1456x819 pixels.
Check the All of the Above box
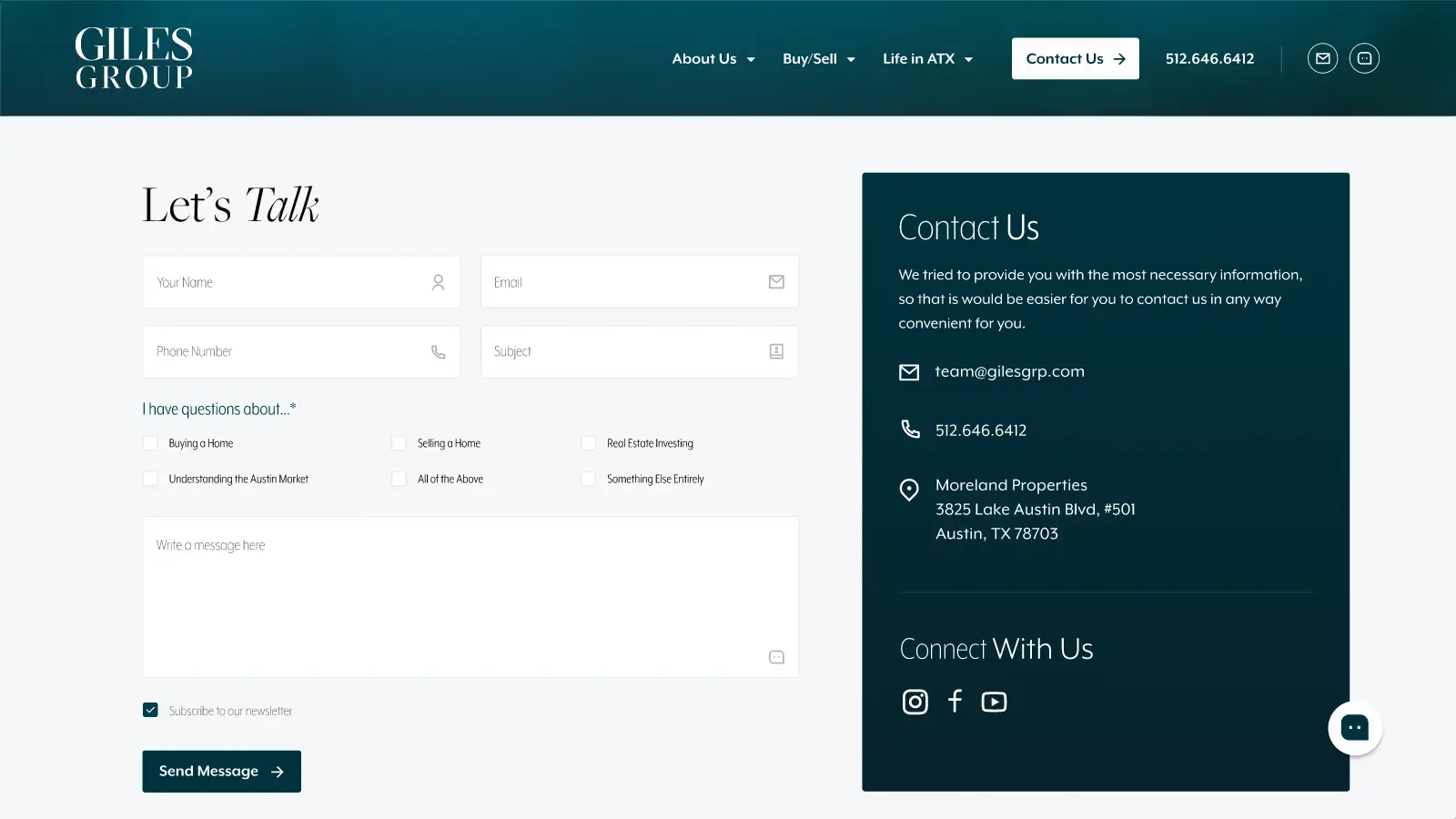(399, 479)
